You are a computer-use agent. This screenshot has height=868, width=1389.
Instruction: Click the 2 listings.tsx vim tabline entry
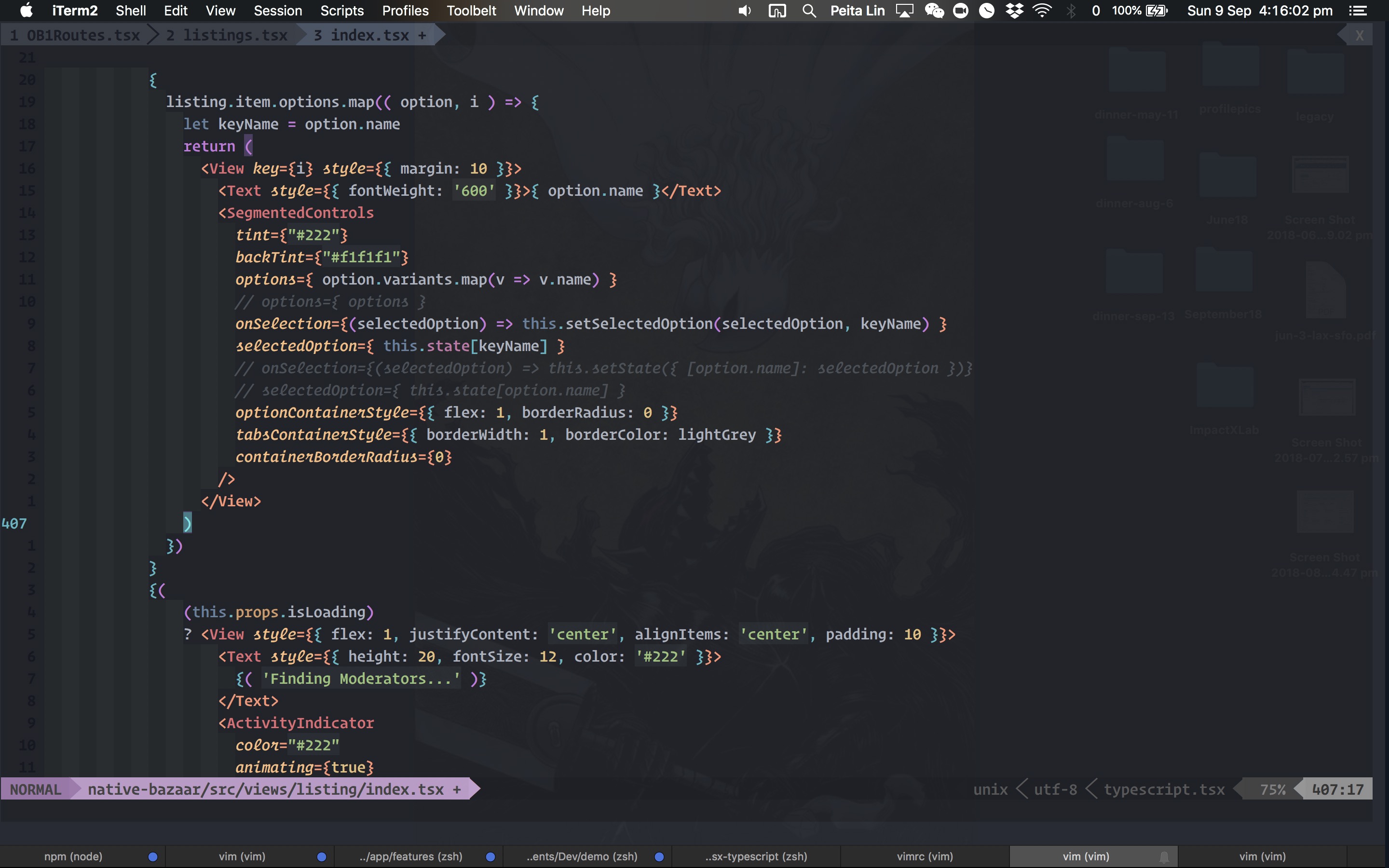227,36
